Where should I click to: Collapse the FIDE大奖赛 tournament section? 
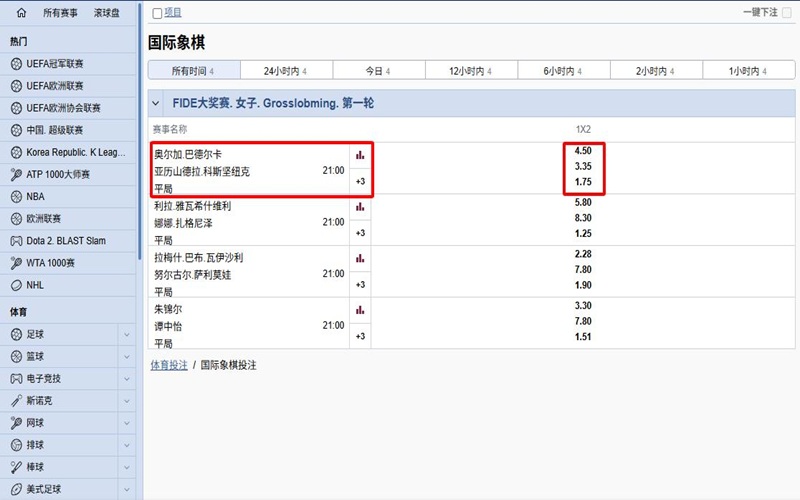click(156, 103)
